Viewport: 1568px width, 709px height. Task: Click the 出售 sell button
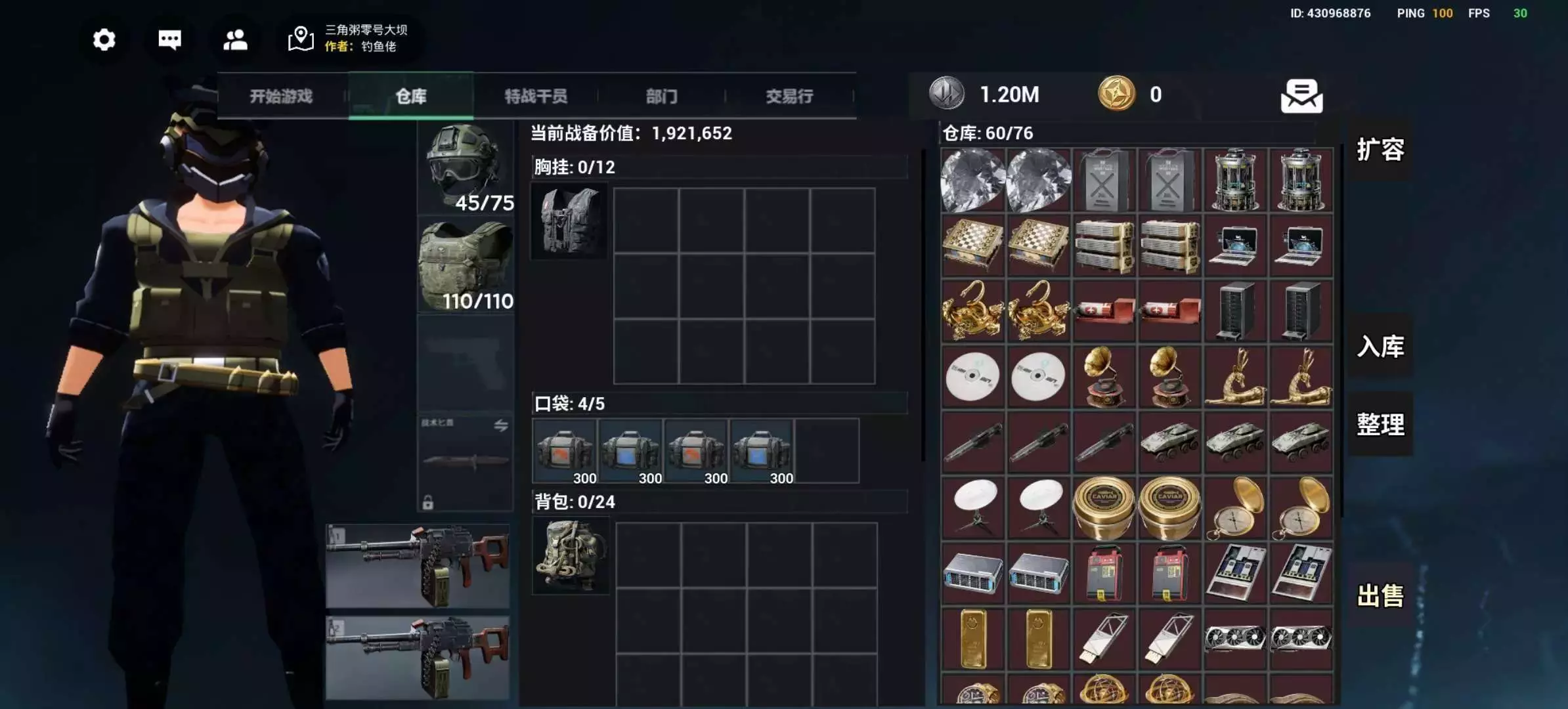1380,596
